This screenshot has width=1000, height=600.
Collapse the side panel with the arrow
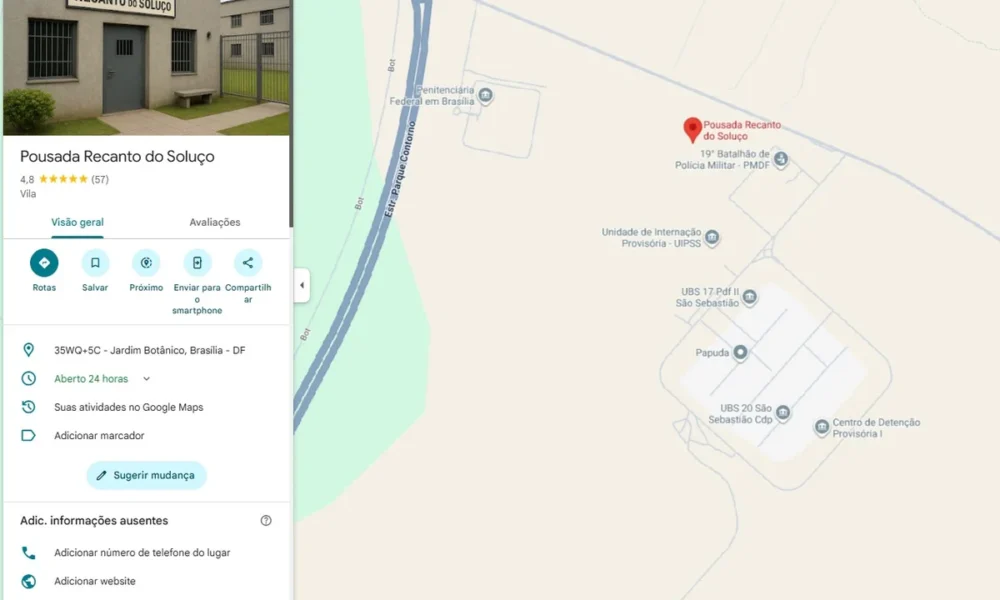pos(302,285)
